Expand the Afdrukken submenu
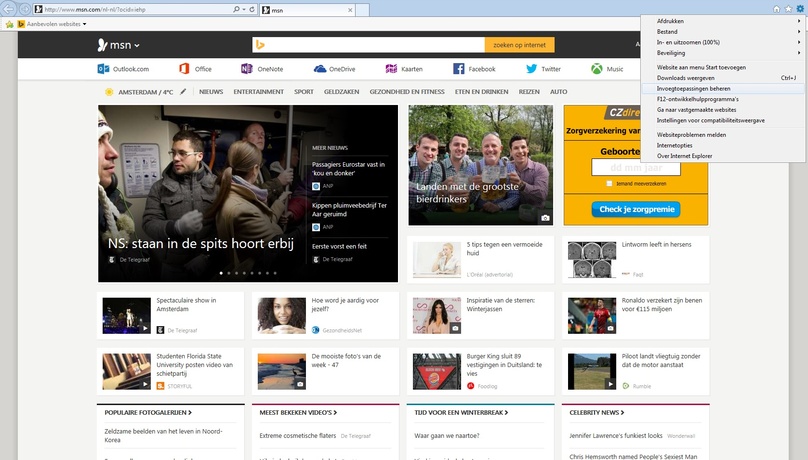808x460 pixels. (x=722, y=21)
